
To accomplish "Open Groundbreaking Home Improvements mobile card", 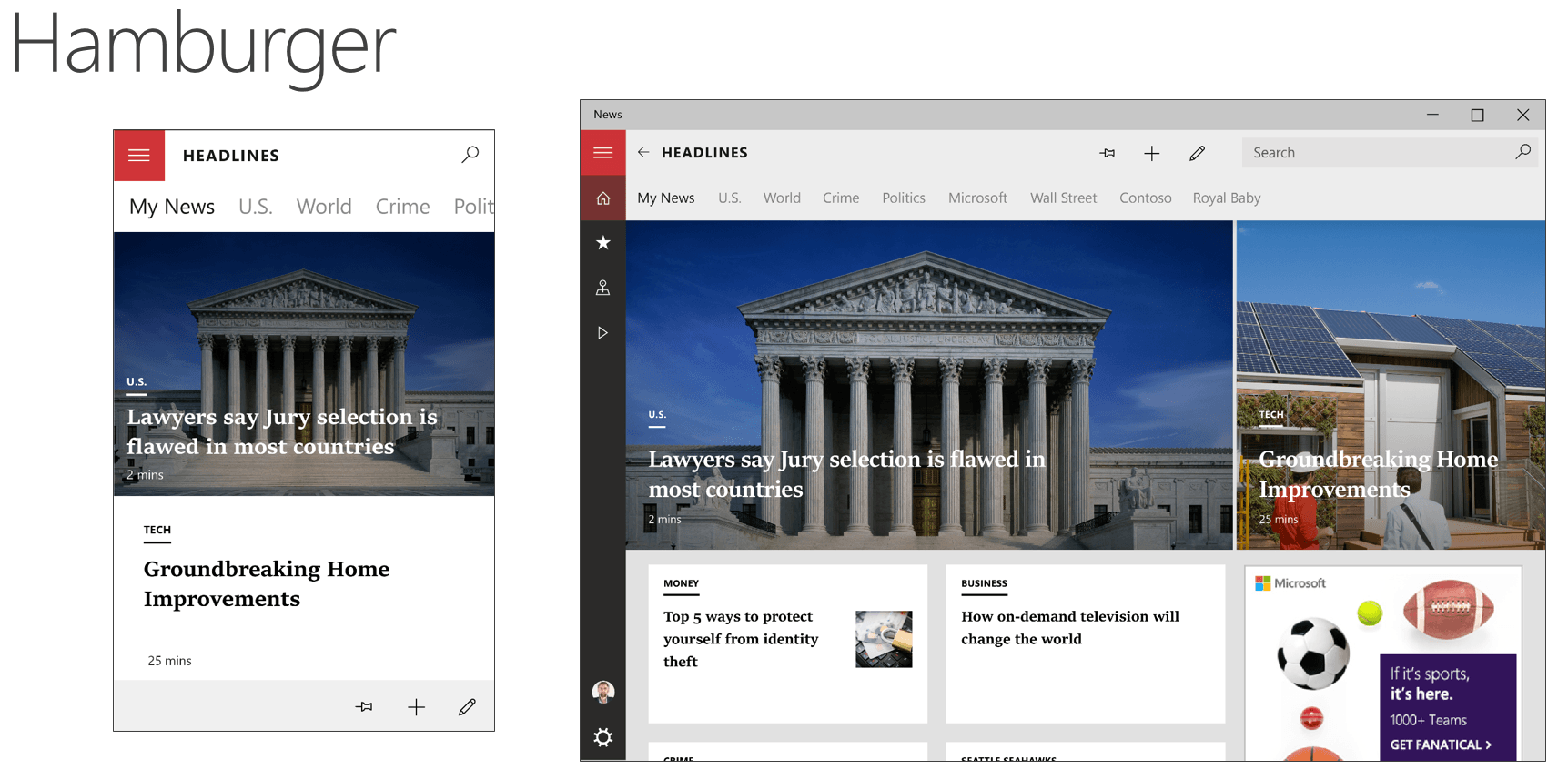I will pos(304,588).
